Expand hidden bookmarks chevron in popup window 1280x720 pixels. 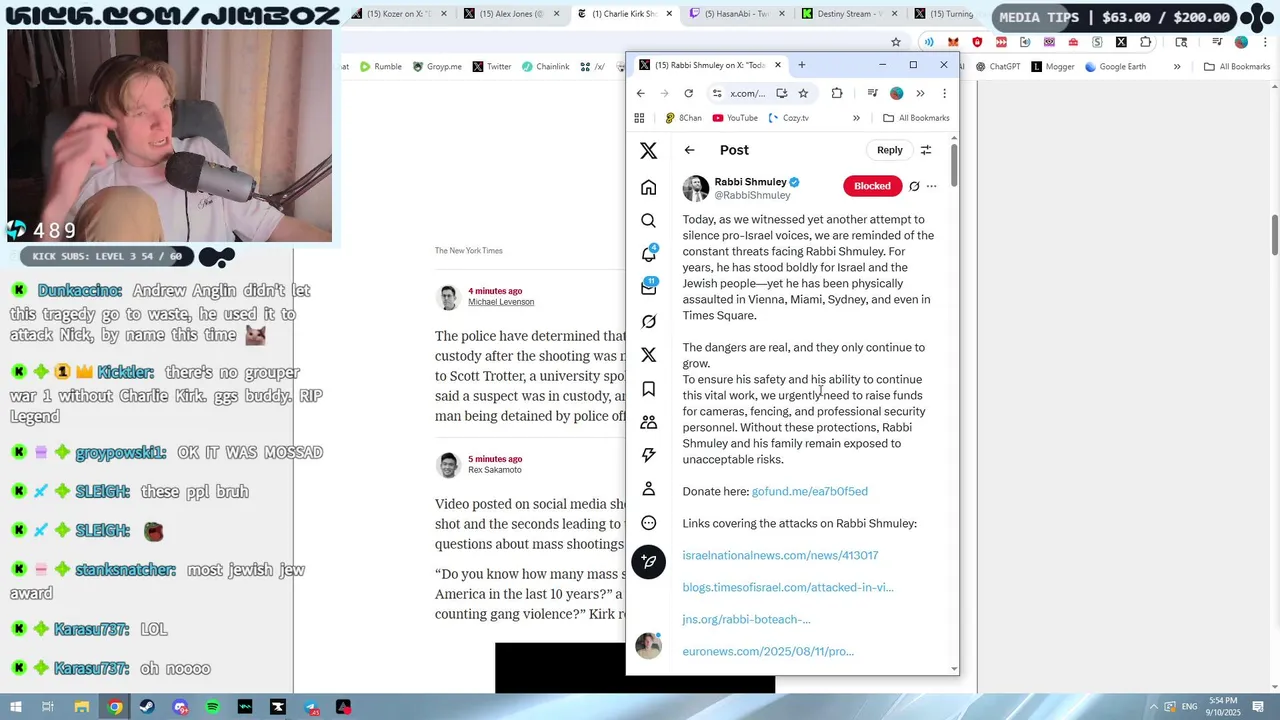856,118
